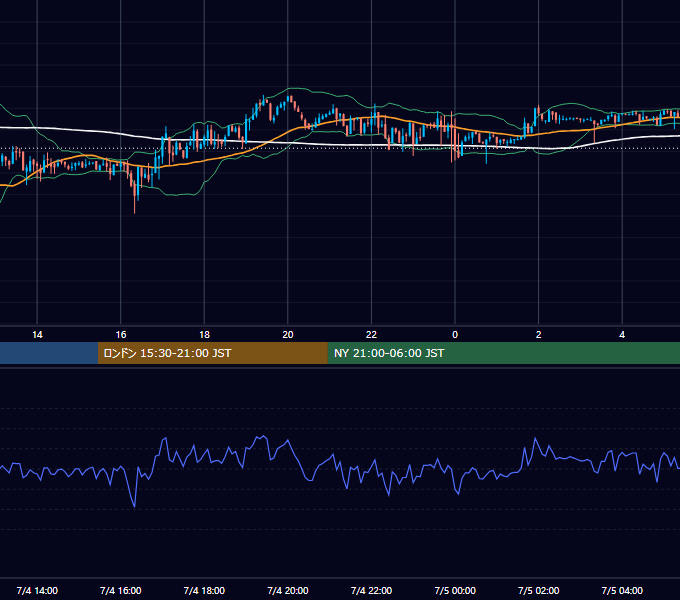Image resolution: width=680 pixels, height=600 pixels.
Task: Click the 7/4 22:00 date label
Action: pyautogui.click(x=371, y=590)
